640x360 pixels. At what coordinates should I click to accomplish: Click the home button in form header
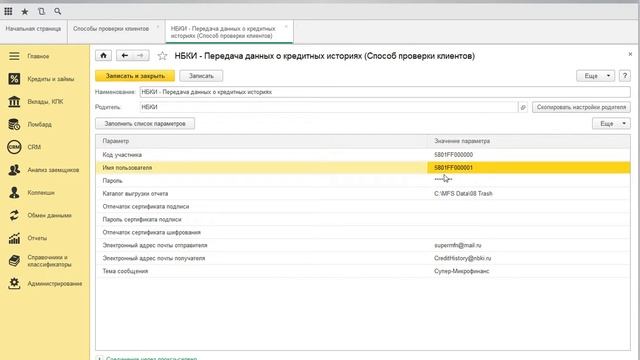pyautogui.click(x=103, y=56)
